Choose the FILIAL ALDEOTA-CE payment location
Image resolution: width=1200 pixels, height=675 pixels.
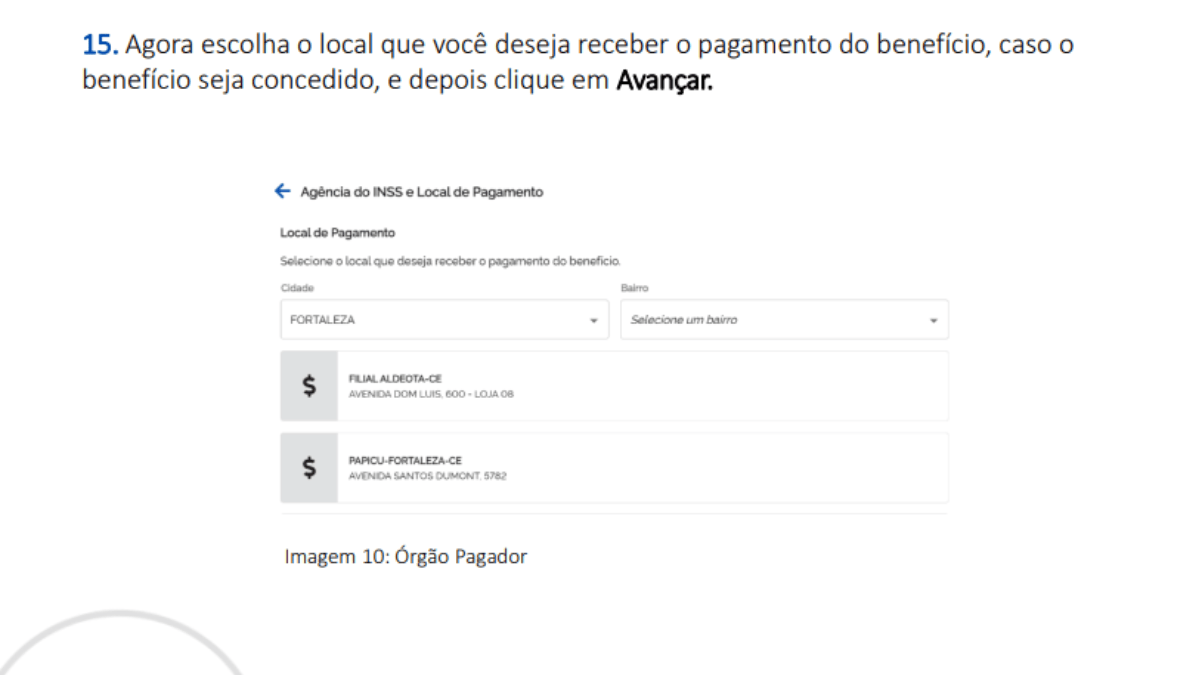coord(395,379)
